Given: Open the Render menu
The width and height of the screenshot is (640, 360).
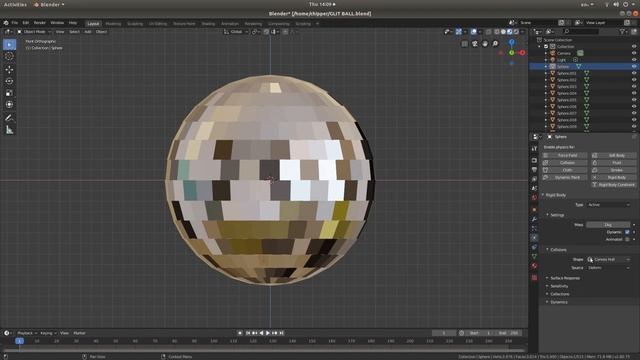Looking at the screenshot, I should (x=40, y=23).
